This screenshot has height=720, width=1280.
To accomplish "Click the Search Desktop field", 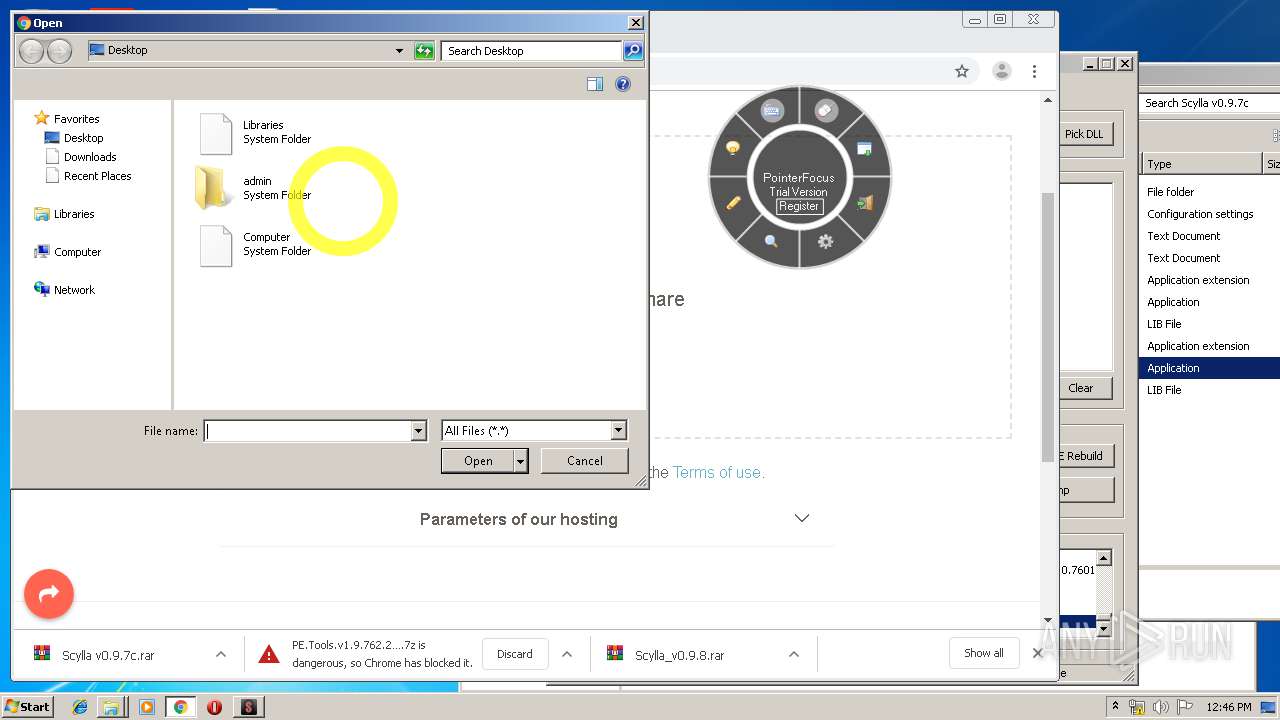I will click(x=532, y=51).
